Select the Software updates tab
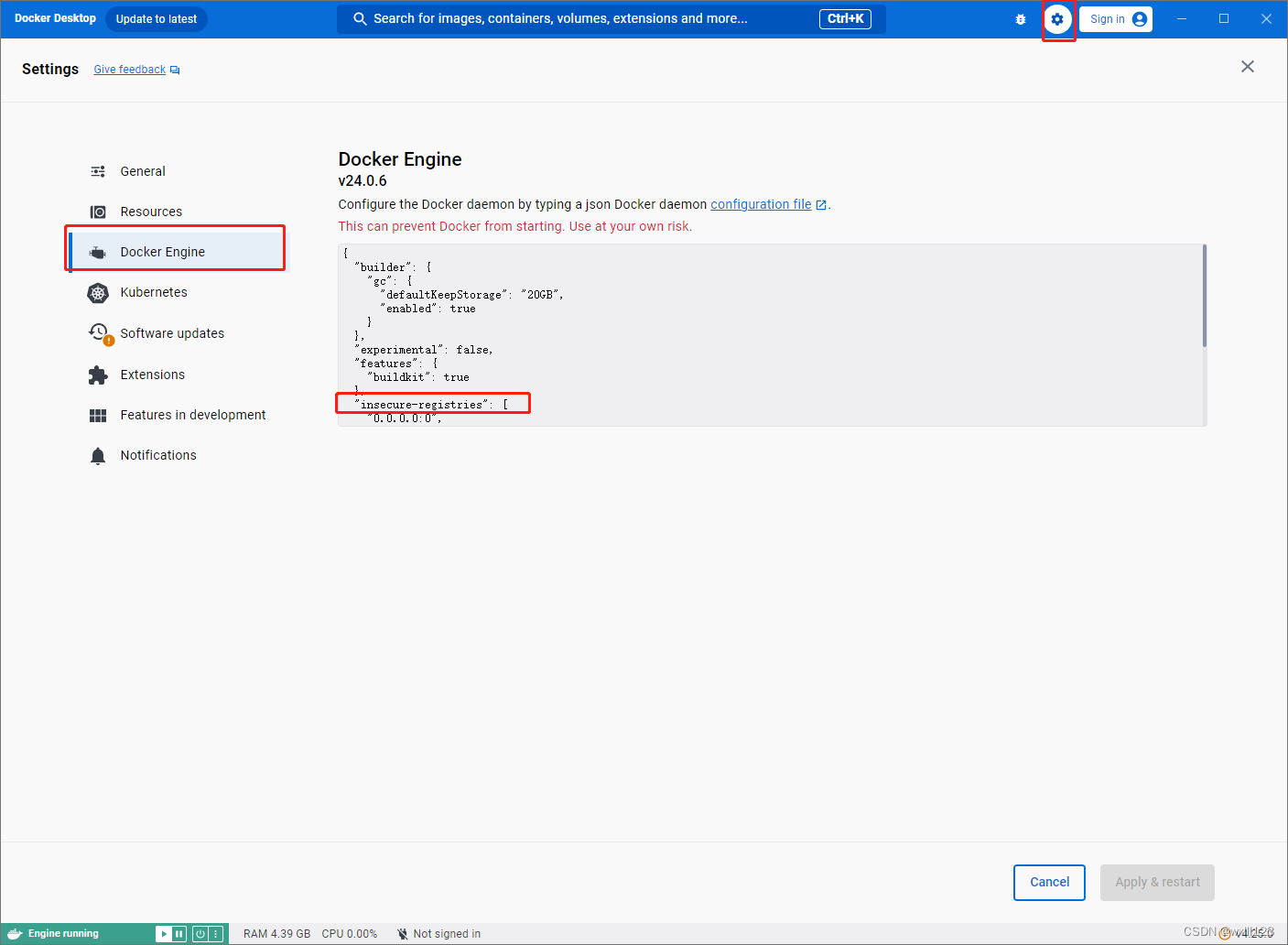1288x945 pixels. [x=179, y=333]
